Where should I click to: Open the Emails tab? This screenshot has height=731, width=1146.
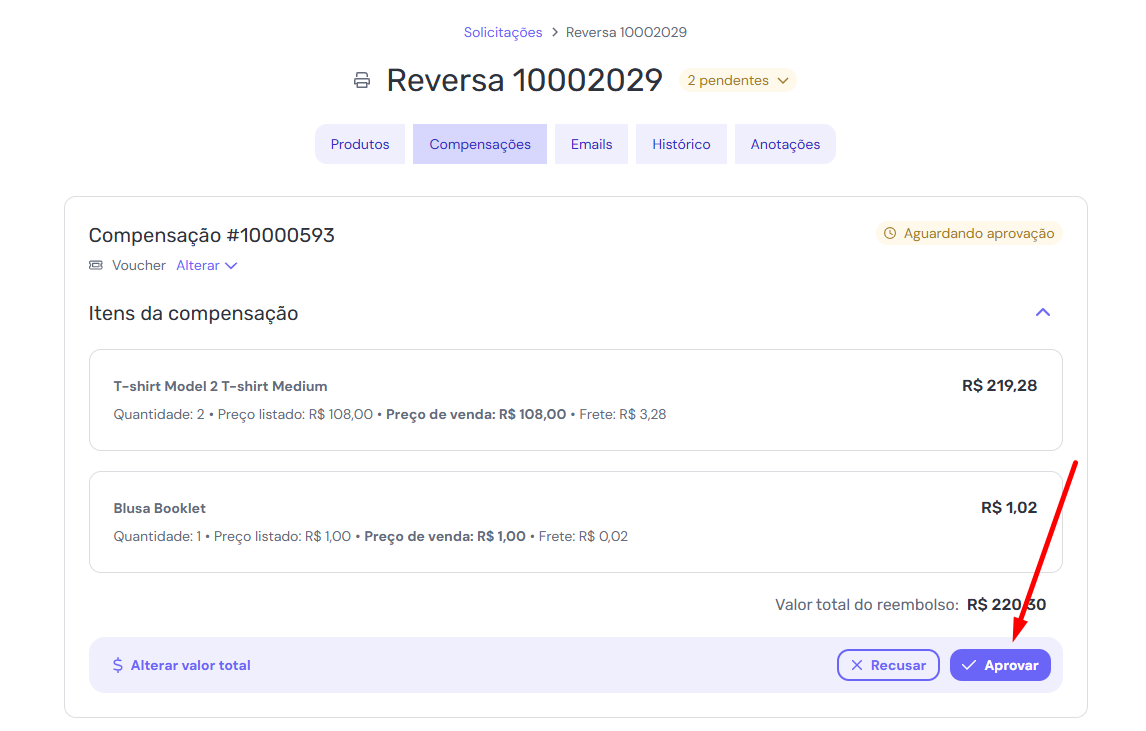click(591, 144)
